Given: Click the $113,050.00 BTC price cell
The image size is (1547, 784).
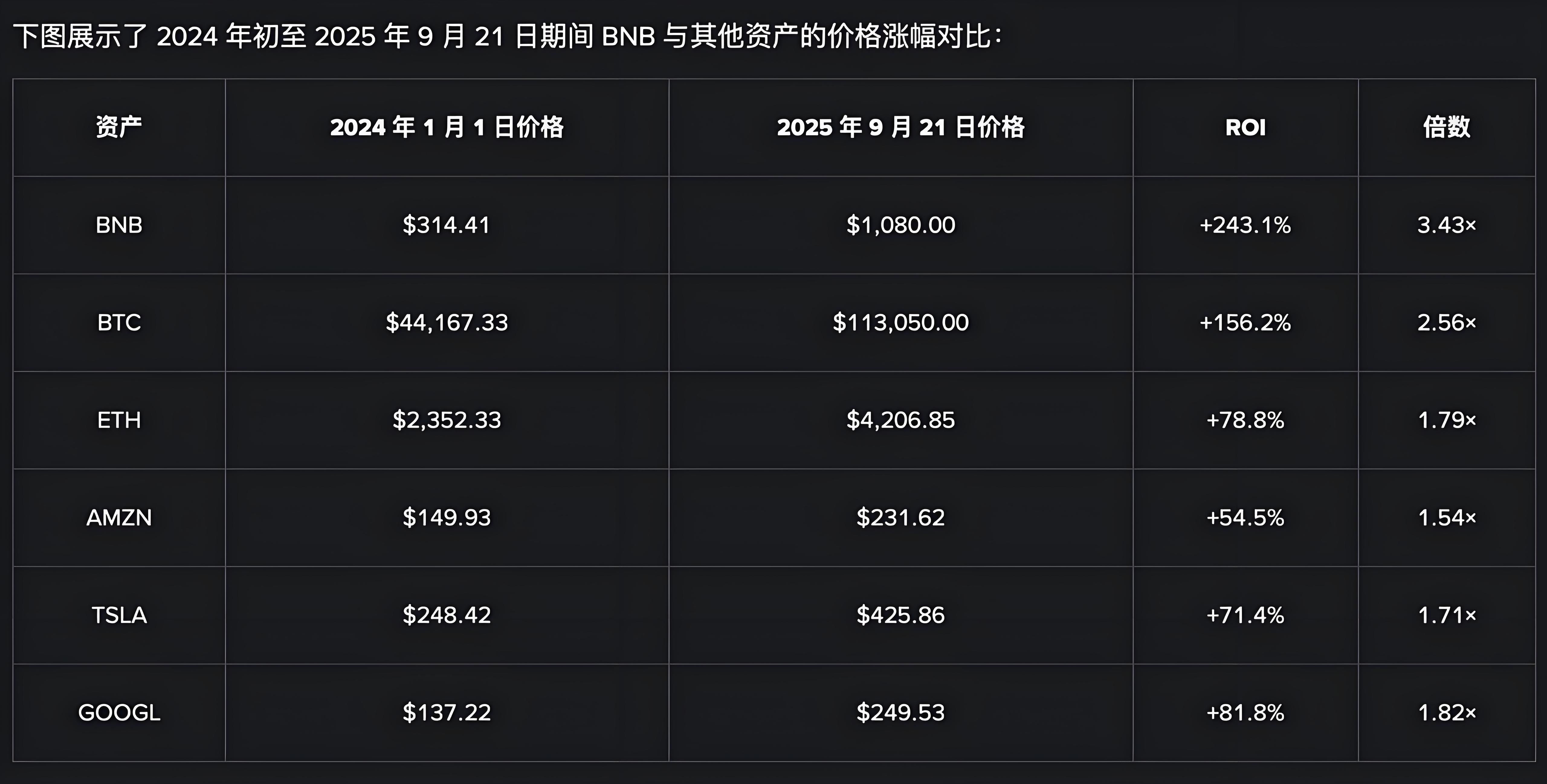Looking at the screenshot, I should click(x=900, y=322).
